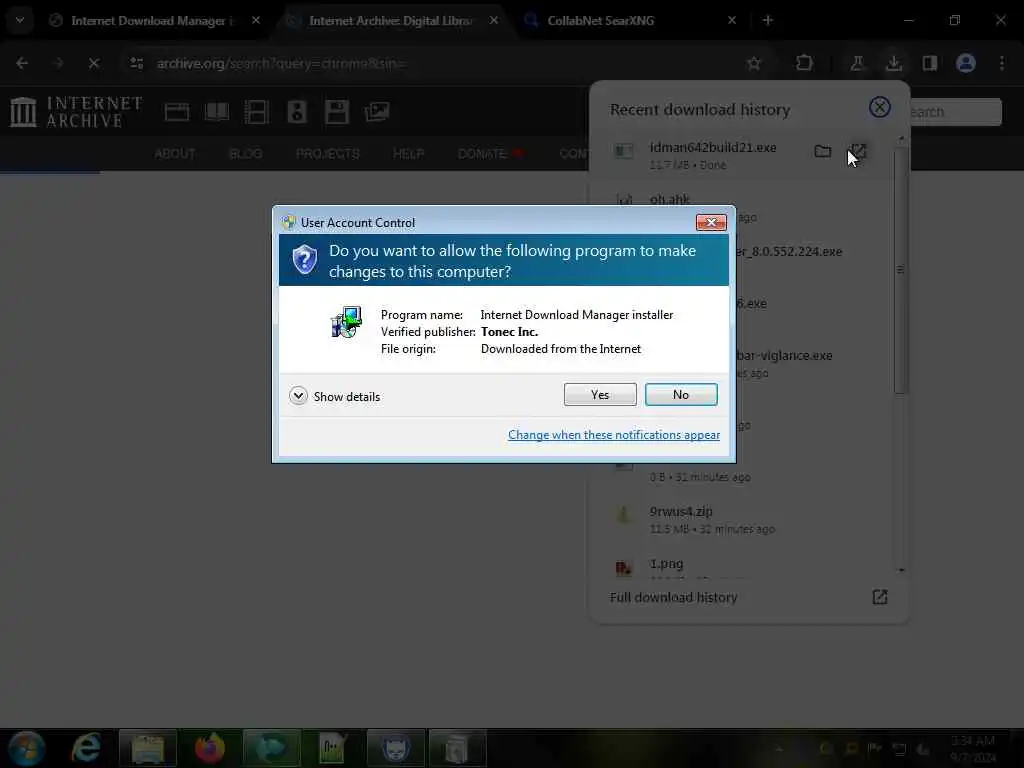Bookmark this page with star icon

point(754,63)
